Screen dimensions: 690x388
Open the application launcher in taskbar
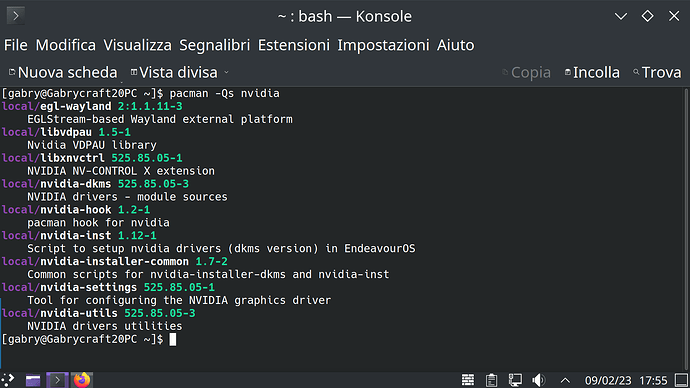(8, 380)
